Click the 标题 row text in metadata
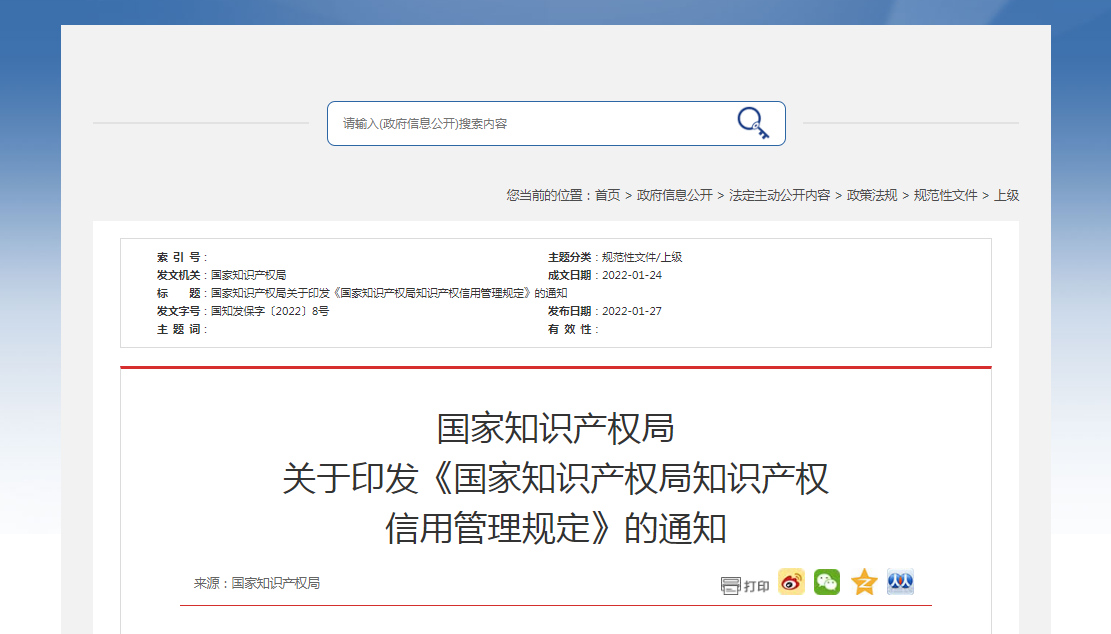Screen dimensions: 1111x634 pyautogui.click(x=389, y=293)
